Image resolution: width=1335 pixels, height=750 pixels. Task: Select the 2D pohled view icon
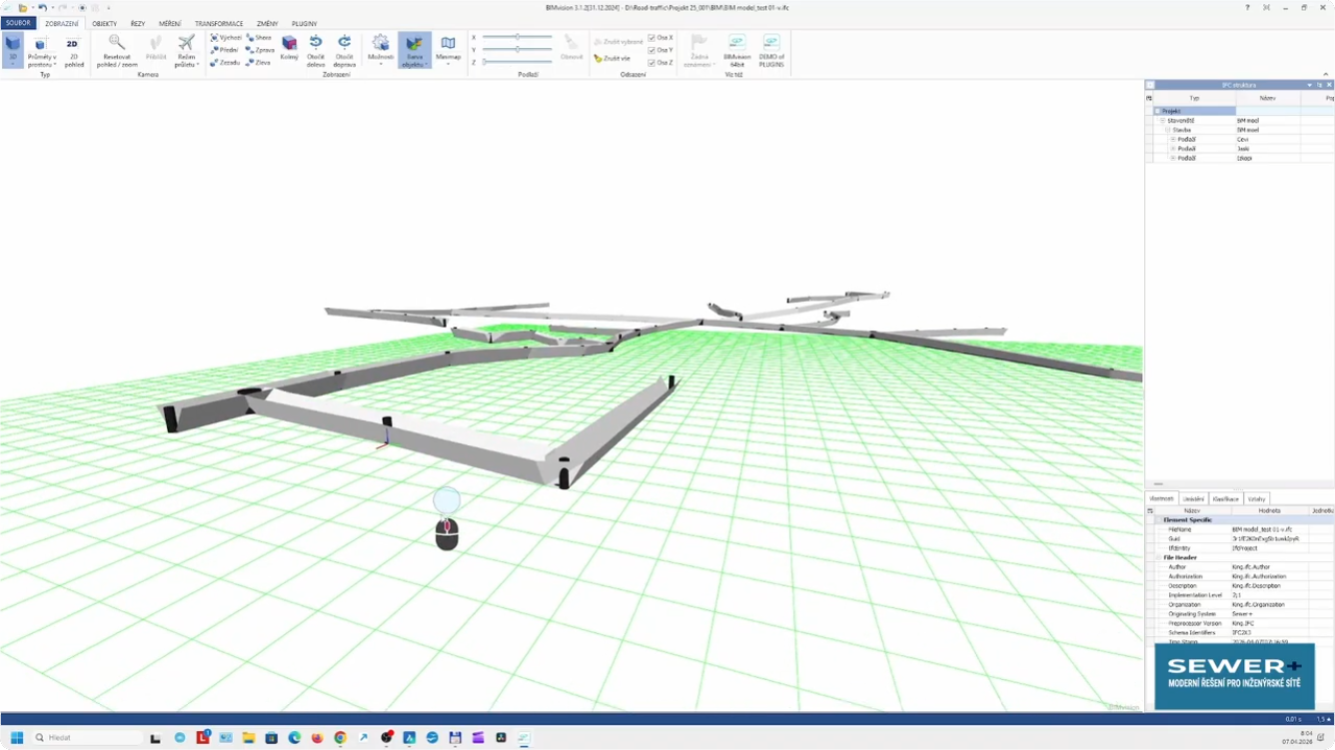[73, 45]
